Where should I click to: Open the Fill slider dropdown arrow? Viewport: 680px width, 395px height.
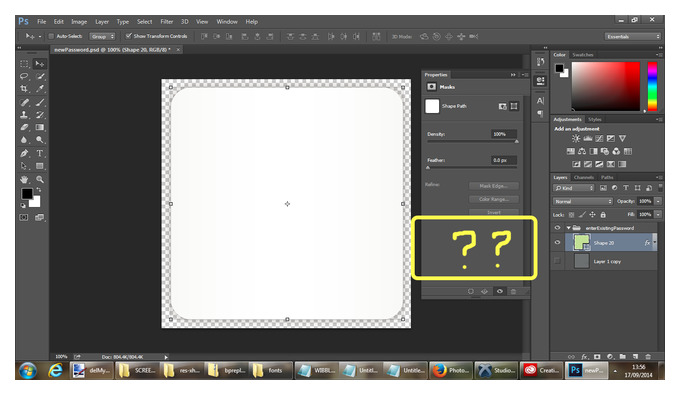(658, 215)
